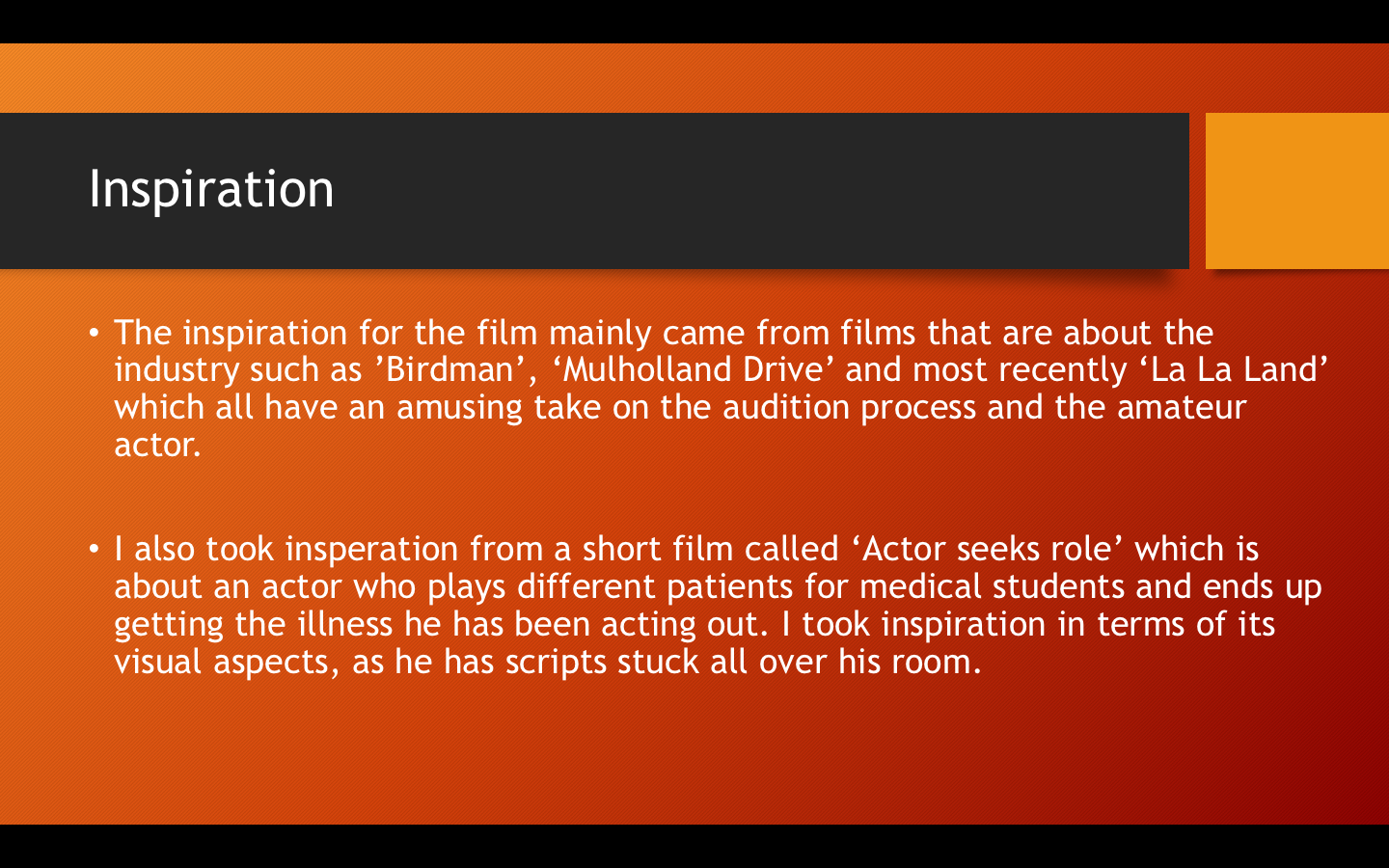Click the black letterbox bar above the slide
This screenshot has width=1389, height=868.
click(694, 21)
